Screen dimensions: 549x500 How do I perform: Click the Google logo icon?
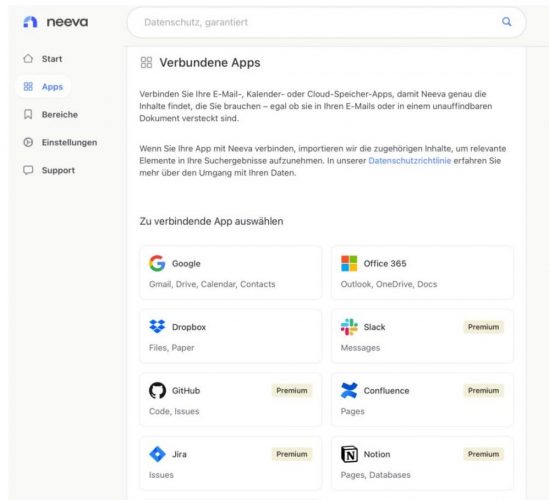[157, 263]
